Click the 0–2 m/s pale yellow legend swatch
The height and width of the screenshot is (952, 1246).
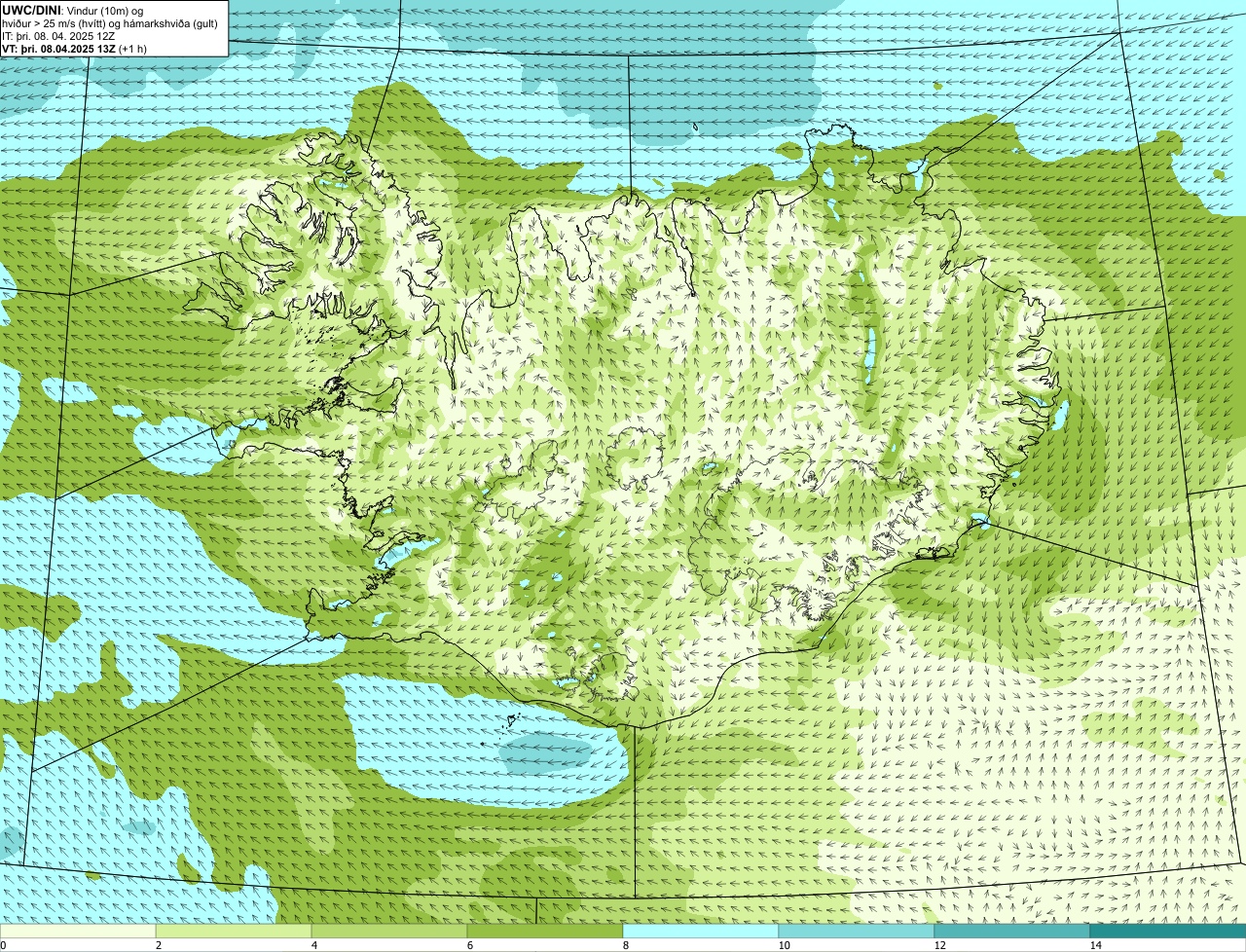(78, 931)
